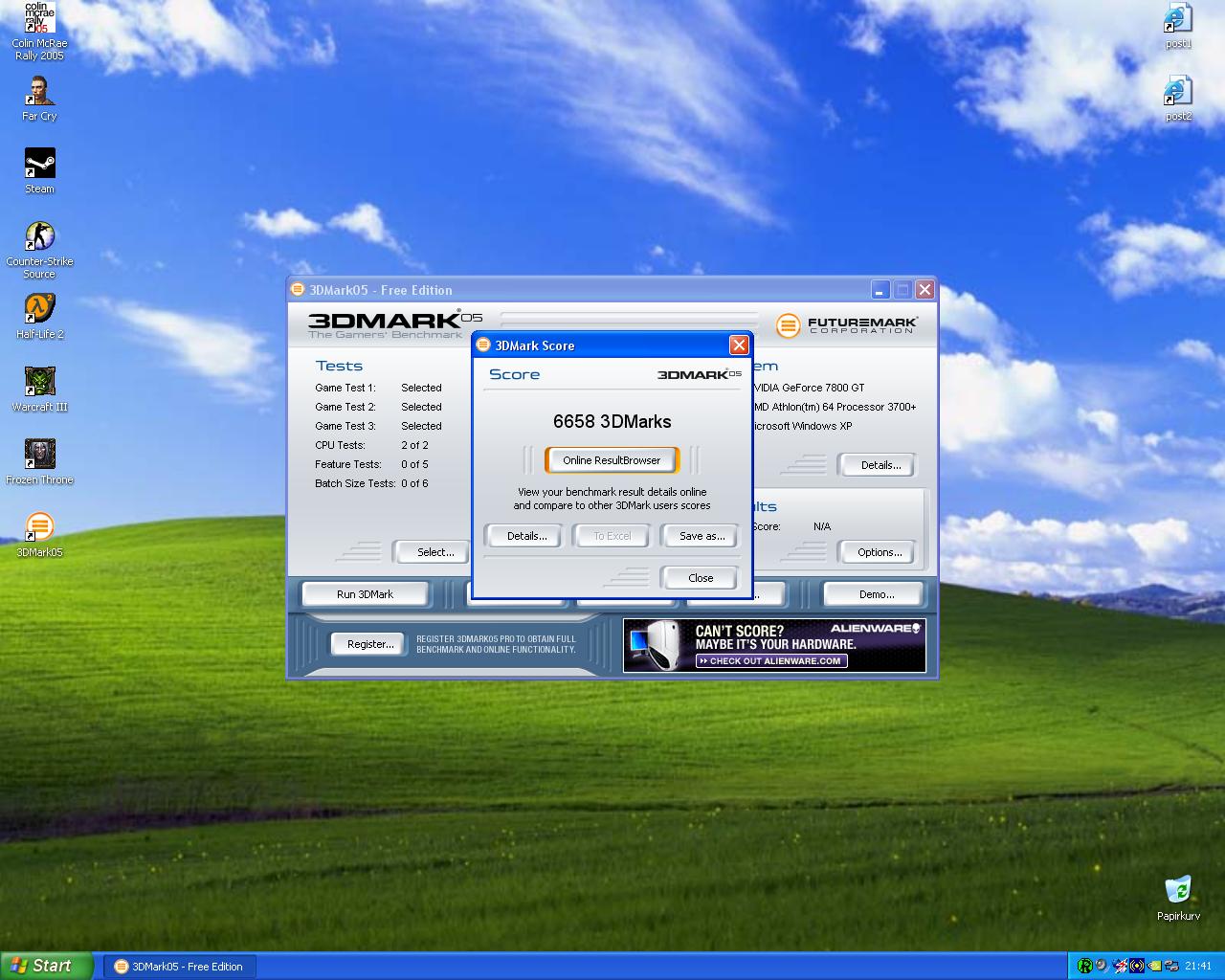Screen dimensions: 1225x980
Task: Select the 3DMark05 desktop shortcut
Action: coord(39,535)
